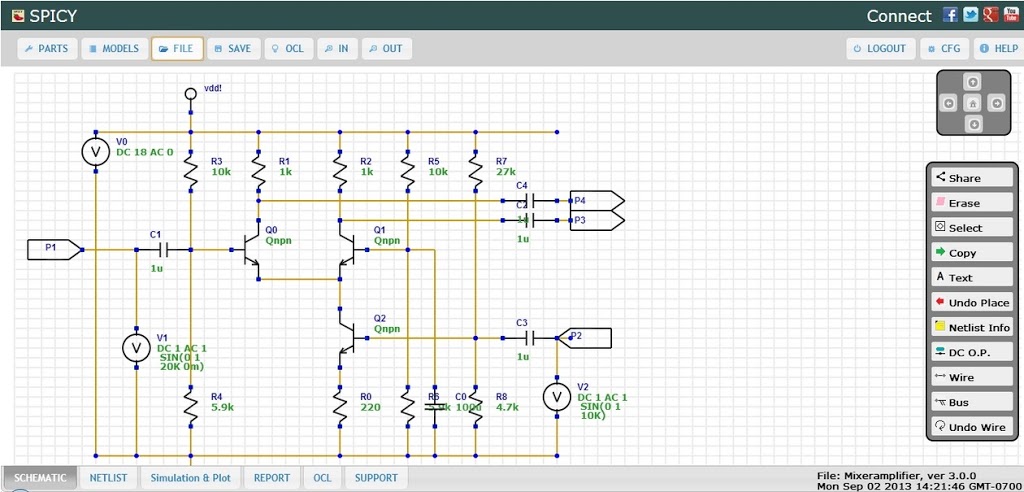Open the Simulation & Plot tab
Image resolution: width=1024 pixels, height=492 pixels.
click(x=190, y=478)
